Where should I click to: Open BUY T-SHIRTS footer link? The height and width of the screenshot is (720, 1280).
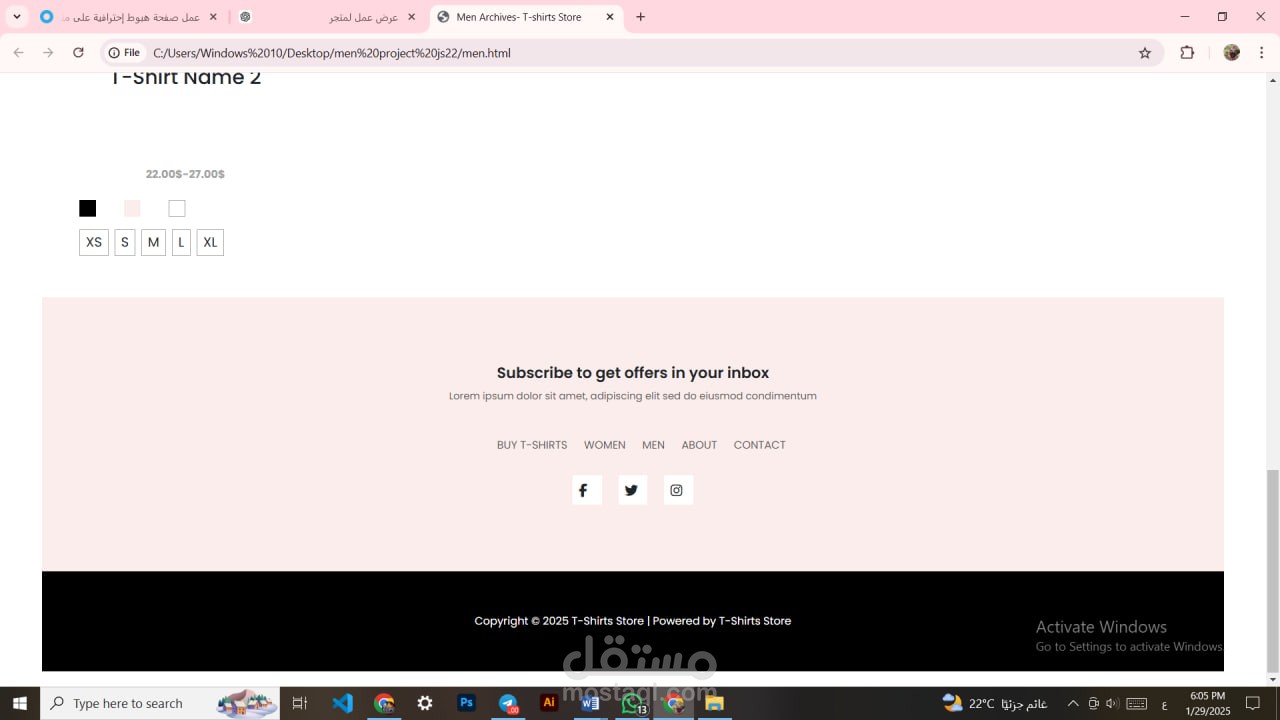coord(532,445)
